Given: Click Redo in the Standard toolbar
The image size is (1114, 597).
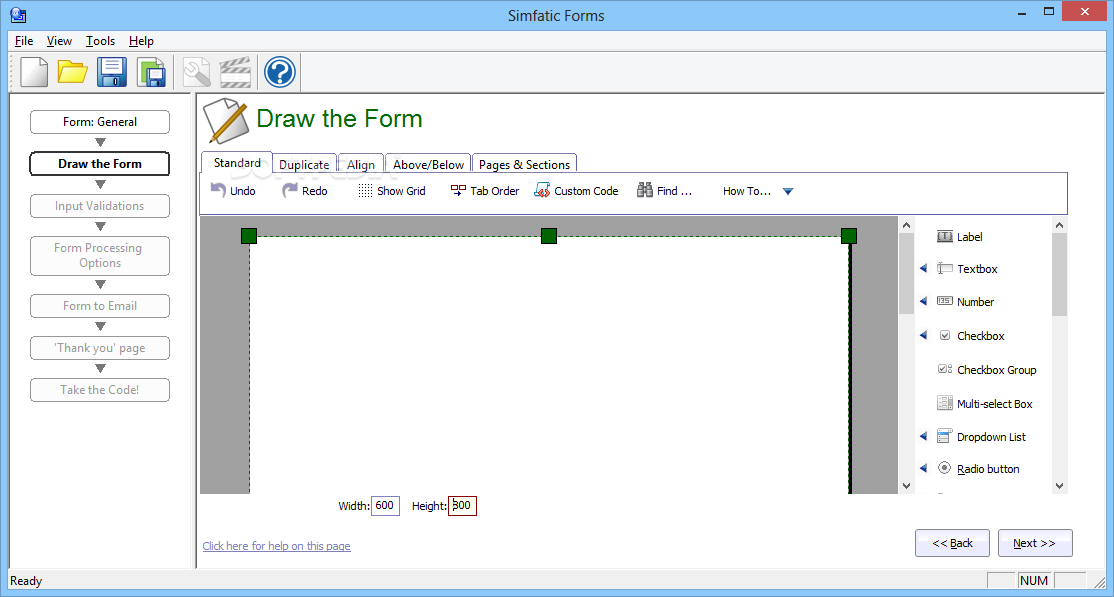Looking at the screenshot, I should (x=305, y=190).
